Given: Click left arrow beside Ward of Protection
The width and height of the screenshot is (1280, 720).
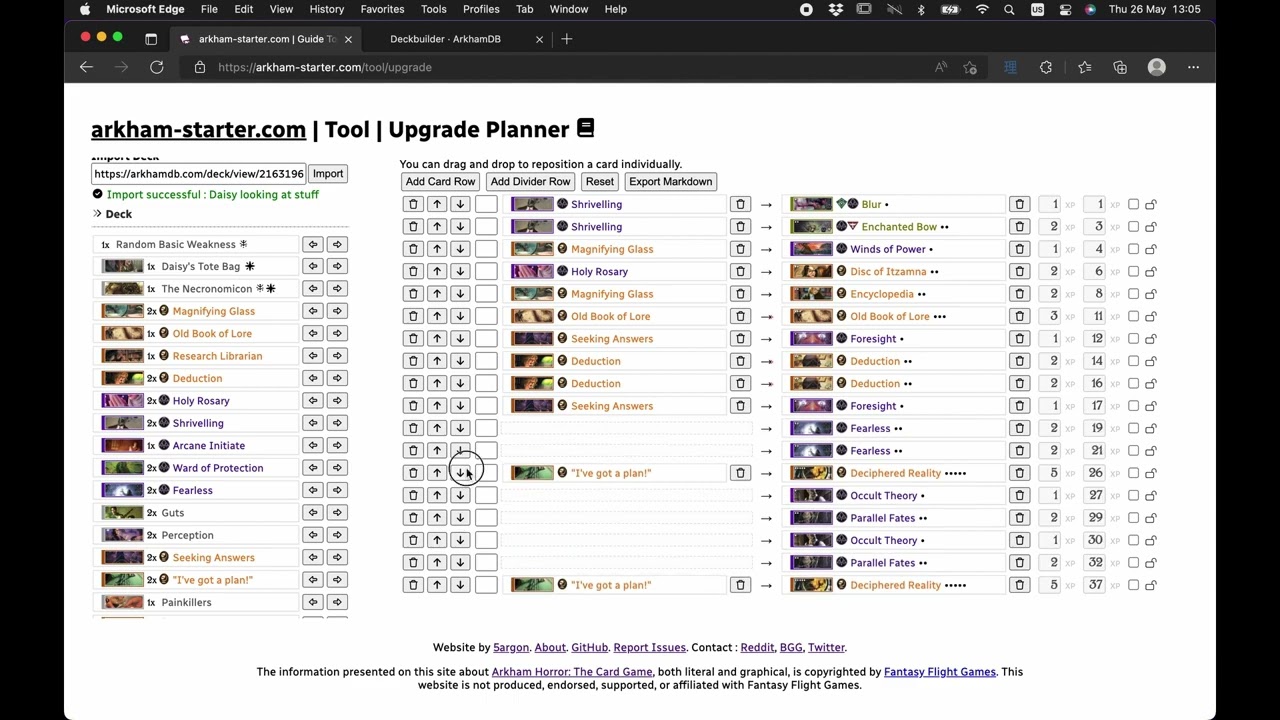Looking at the screenshot, I should (313, 468).
